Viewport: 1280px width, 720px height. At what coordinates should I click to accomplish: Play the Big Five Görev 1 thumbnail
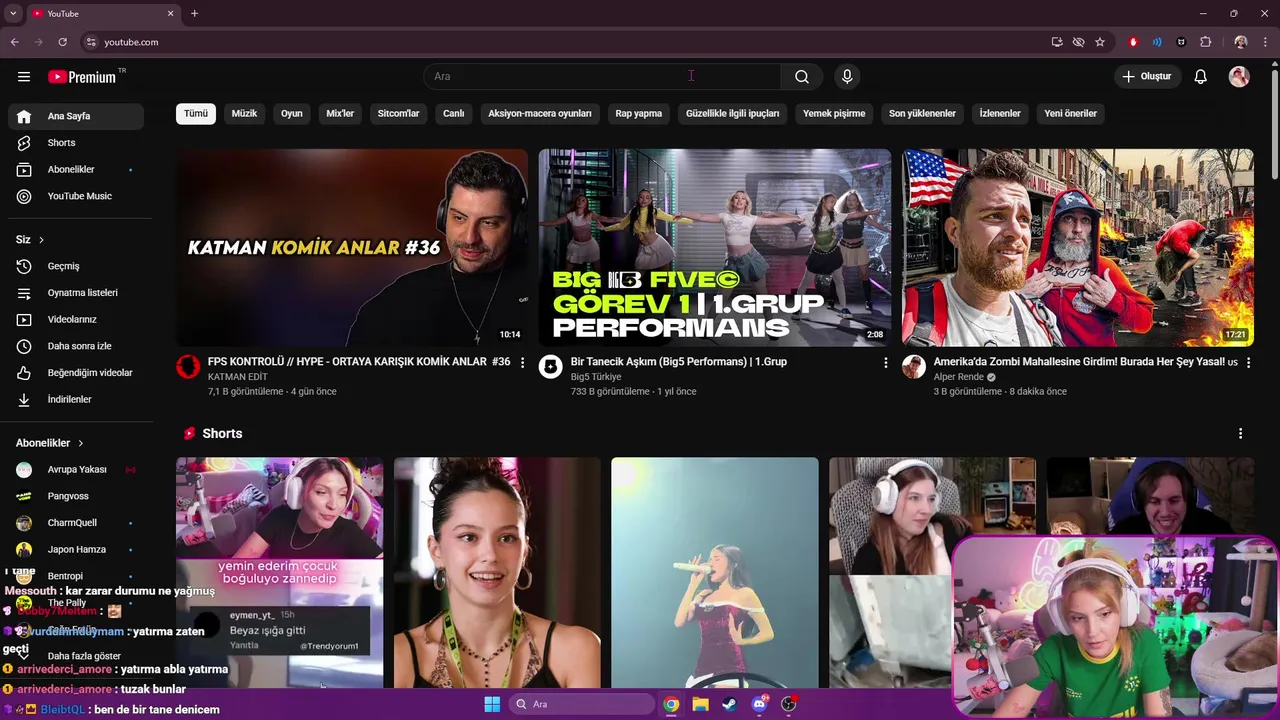715,248
